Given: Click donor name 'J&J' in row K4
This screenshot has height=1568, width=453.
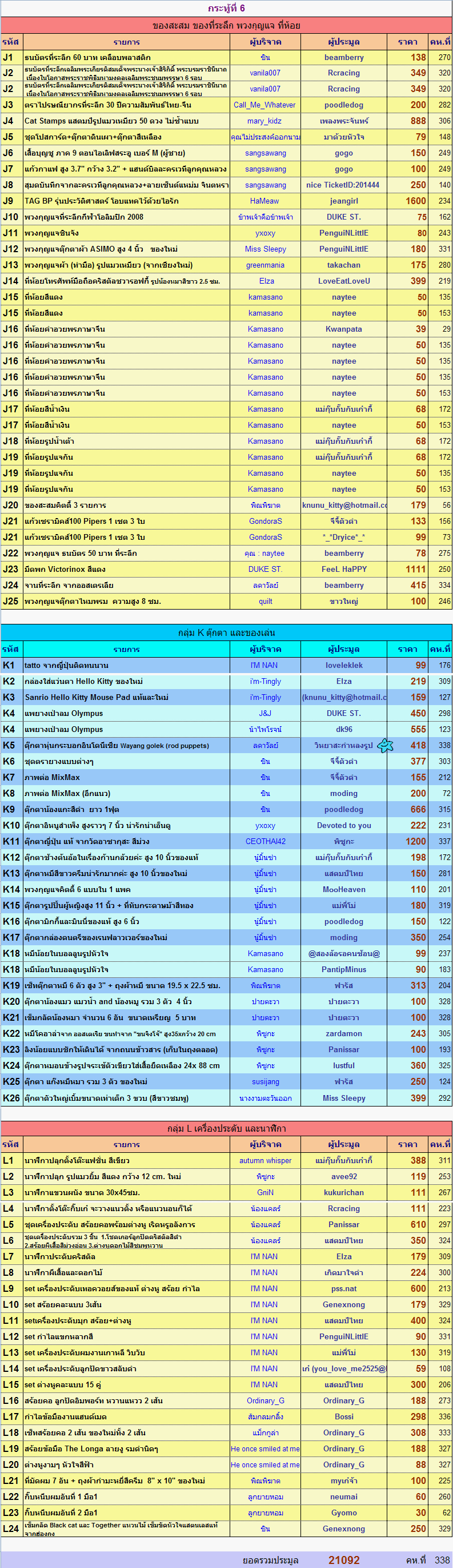Looking at the screenshot, I should [x=265, y=713].
